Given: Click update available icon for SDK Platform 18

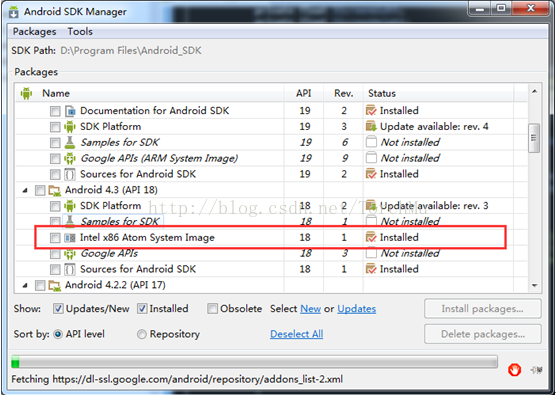Looking at the screenshot, I should (371, 206).
